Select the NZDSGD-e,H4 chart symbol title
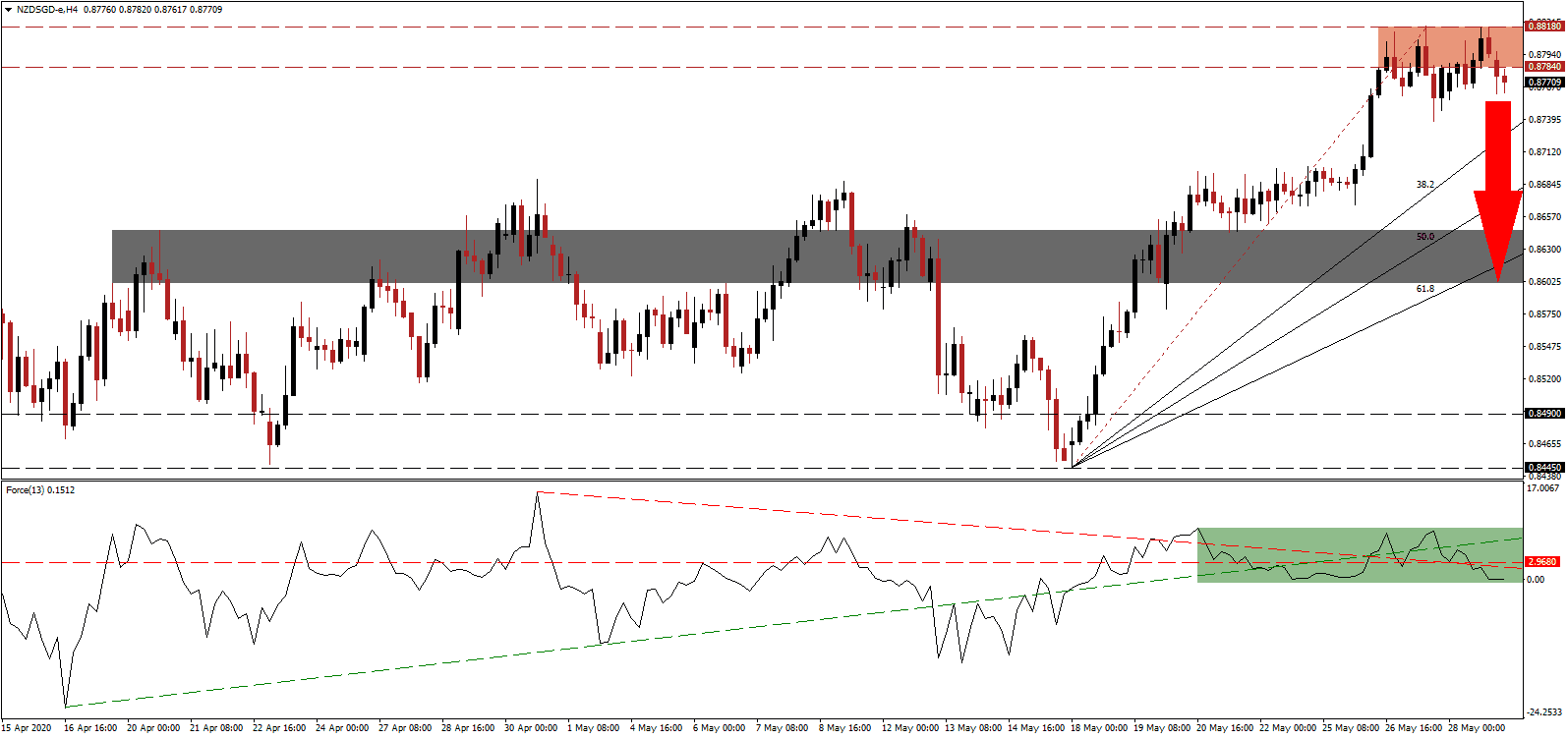The width and height of the screenshot is (1568, 739). coord(48,10)
